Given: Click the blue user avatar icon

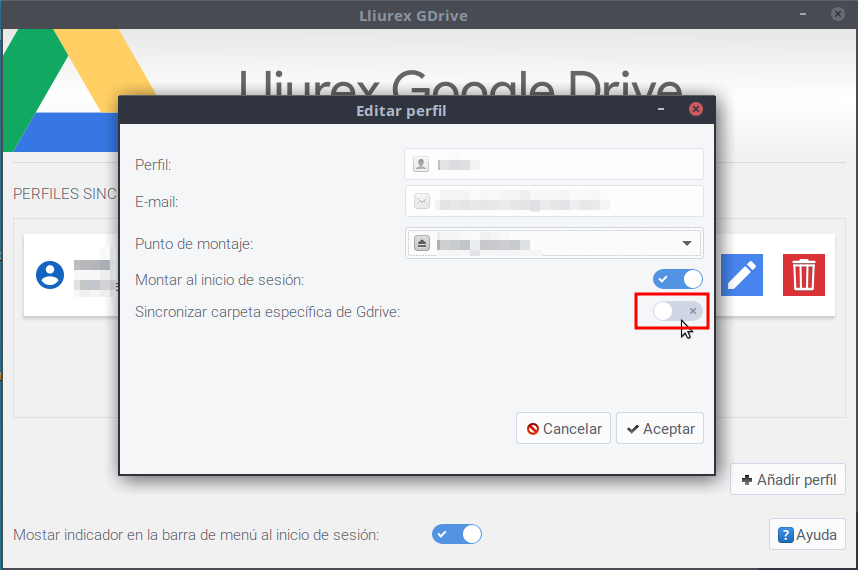Looking at the screenshot, I should 50,275.
